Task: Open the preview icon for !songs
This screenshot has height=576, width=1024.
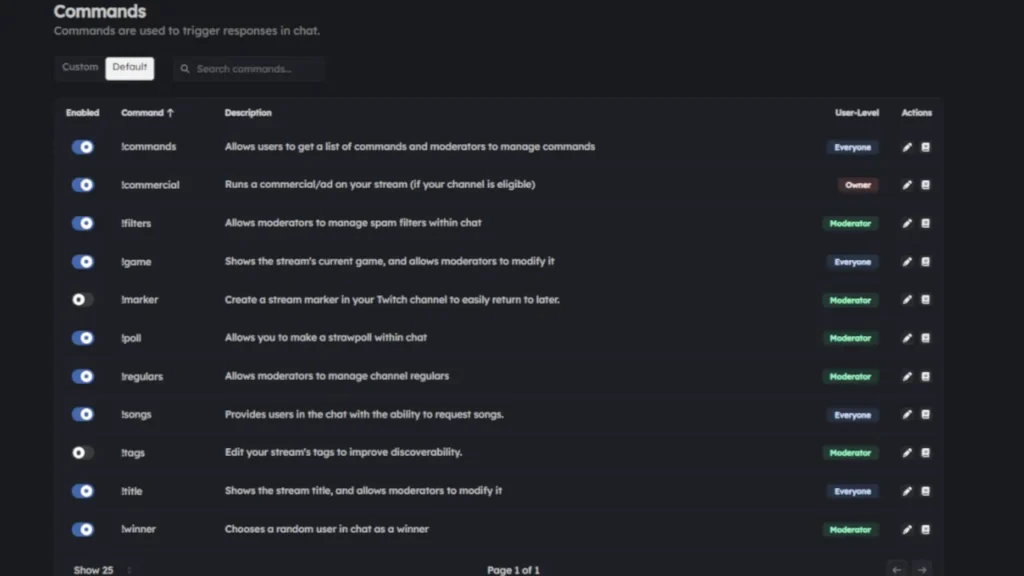Action: tap(925, 414)
